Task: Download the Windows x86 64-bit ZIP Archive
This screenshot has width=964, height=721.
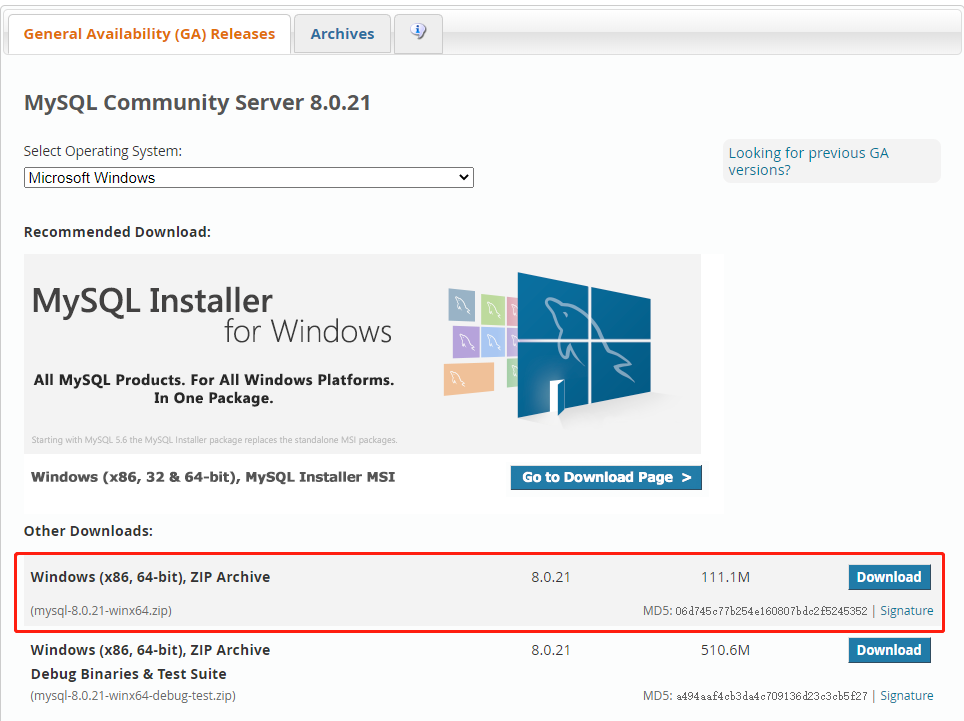Action: tap(888, 577)
